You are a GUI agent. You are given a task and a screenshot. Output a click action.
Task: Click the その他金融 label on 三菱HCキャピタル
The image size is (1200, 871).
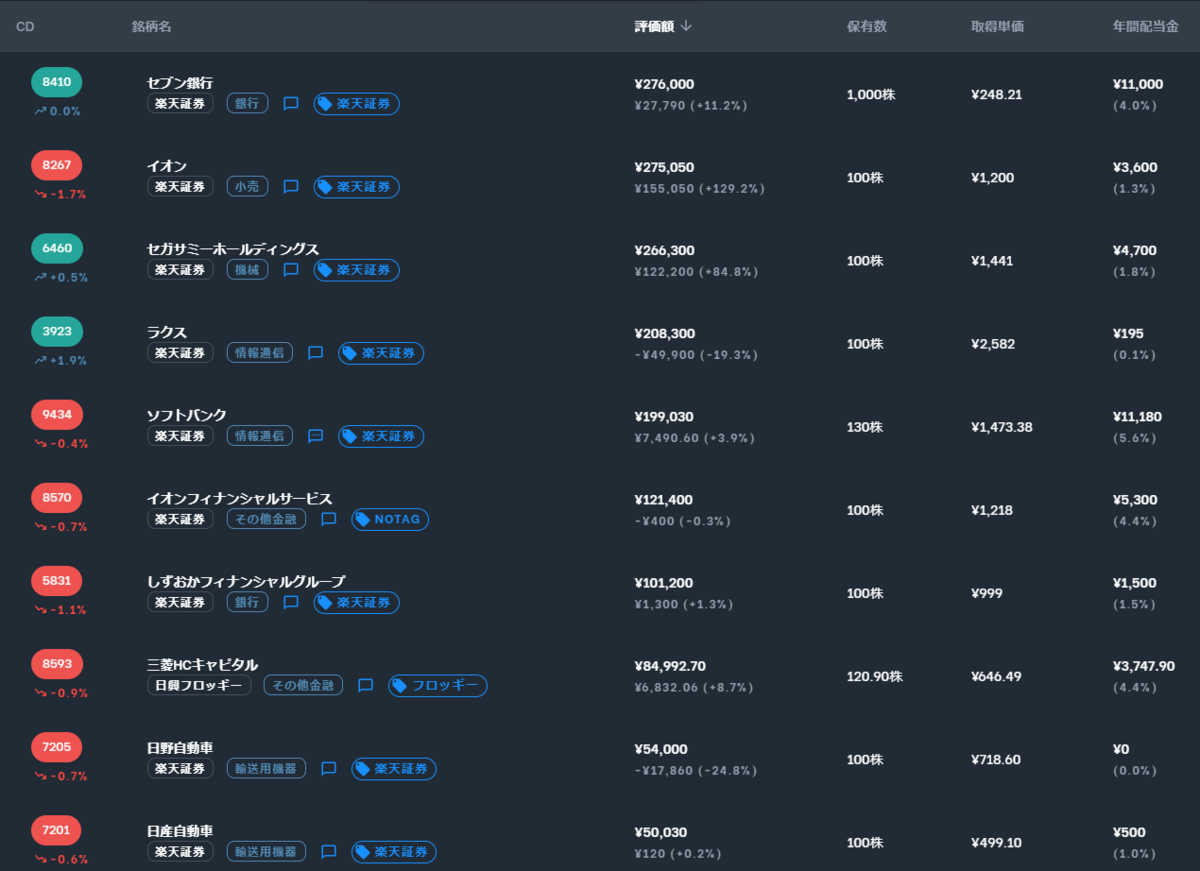coord(303,685)
